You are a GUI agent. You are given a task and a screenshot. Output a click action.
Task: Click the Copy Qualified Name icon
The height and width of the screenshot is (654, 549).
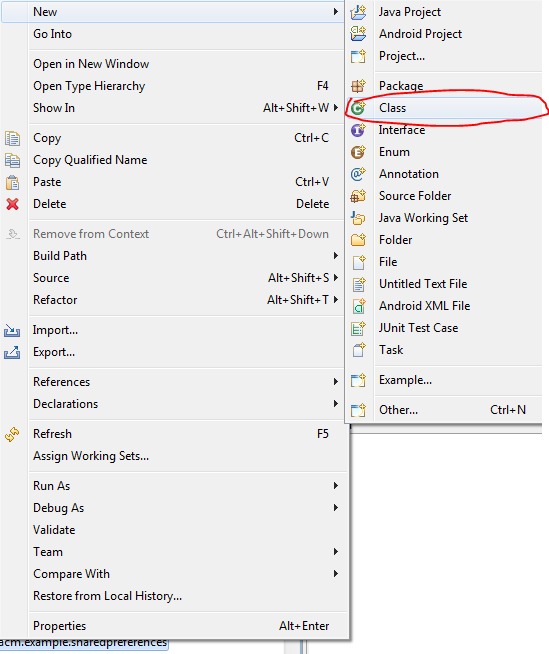pyautogui.click(x=12, y=160)
